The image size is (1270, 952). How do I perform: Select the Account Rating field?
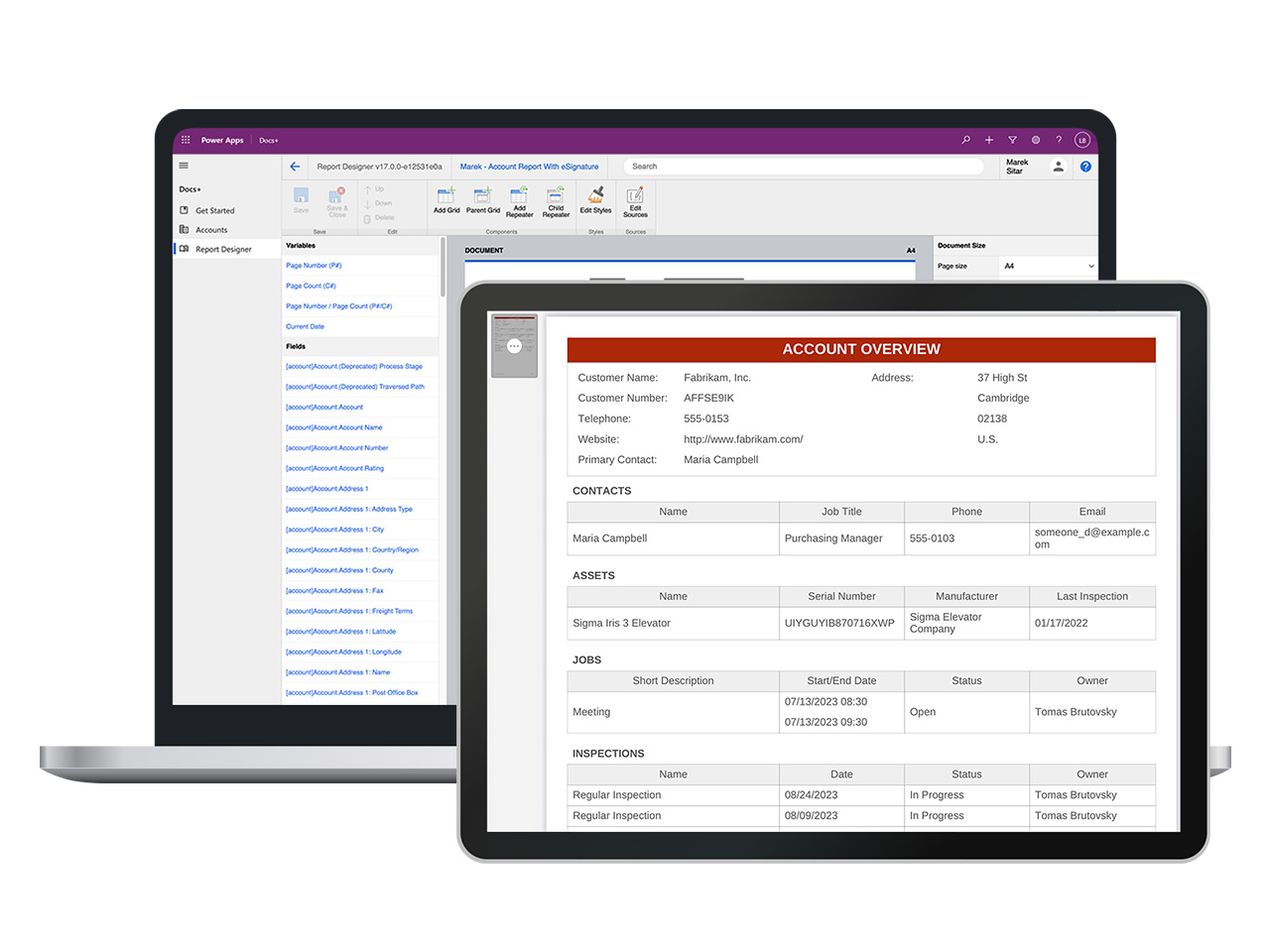click(334, 468)
